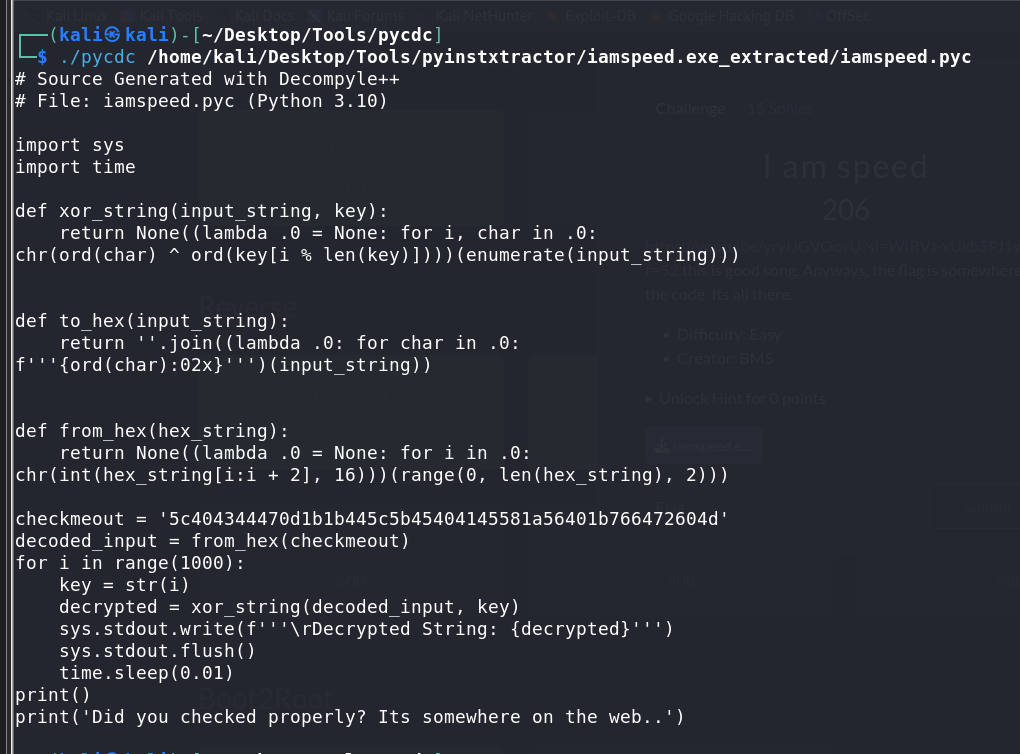Click the Submit flag button
Image resolution: width=1020 pixels, height=754 pixels.
click(976, 506)
